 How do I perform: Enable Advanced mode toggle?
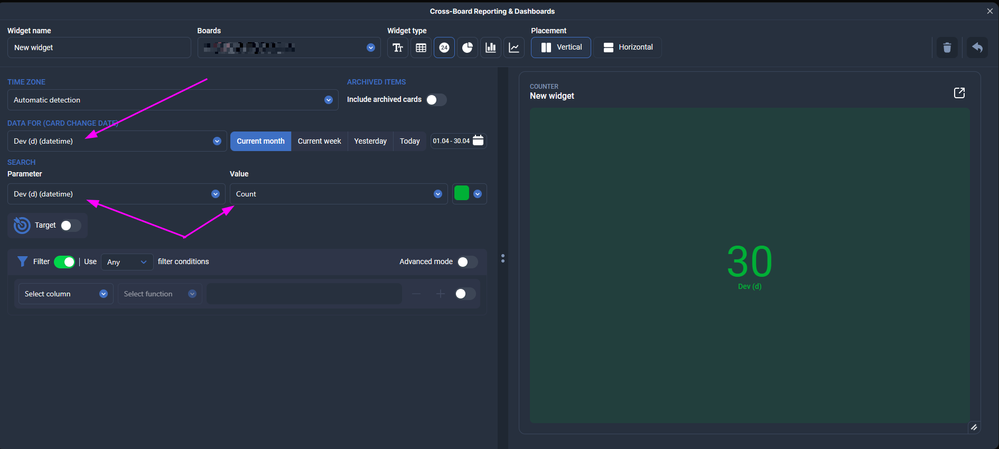click(x=467, y=262)
